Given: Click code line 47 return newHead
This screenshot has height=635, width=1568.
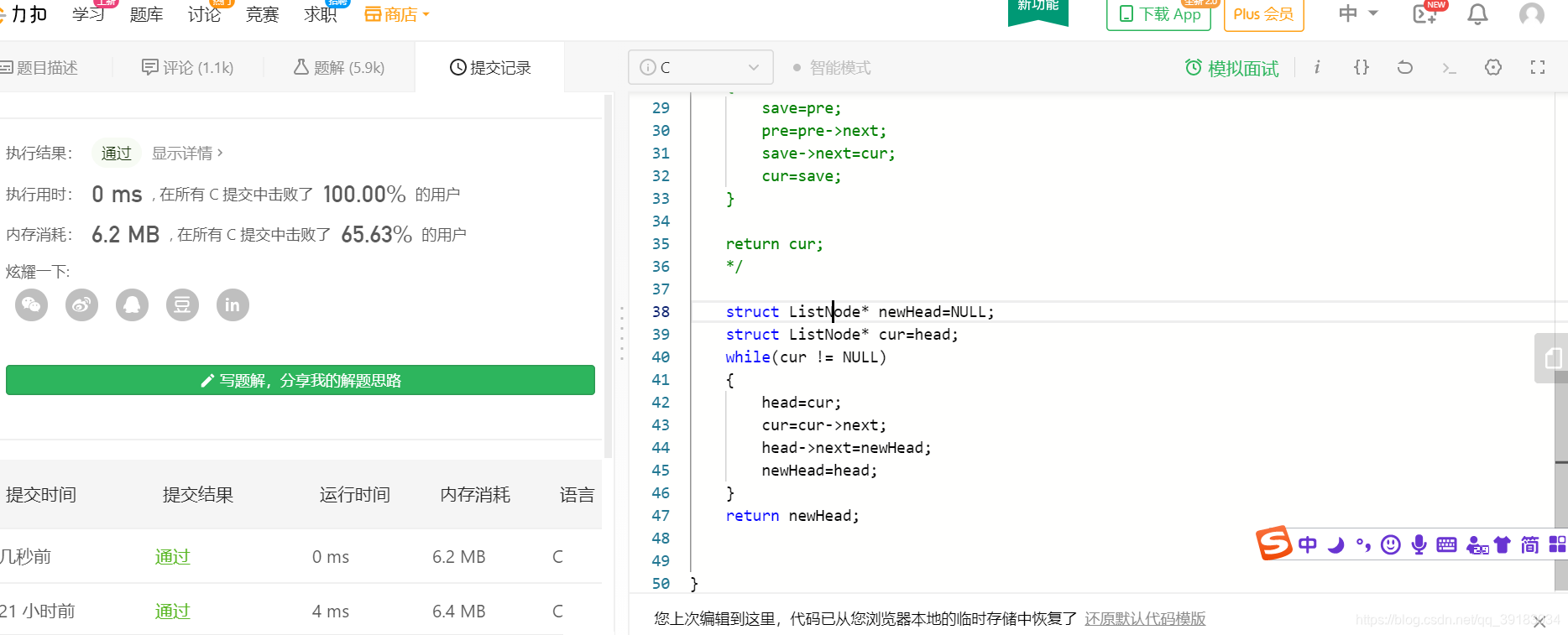Looking at the screenshot, I should pos(792,516).
